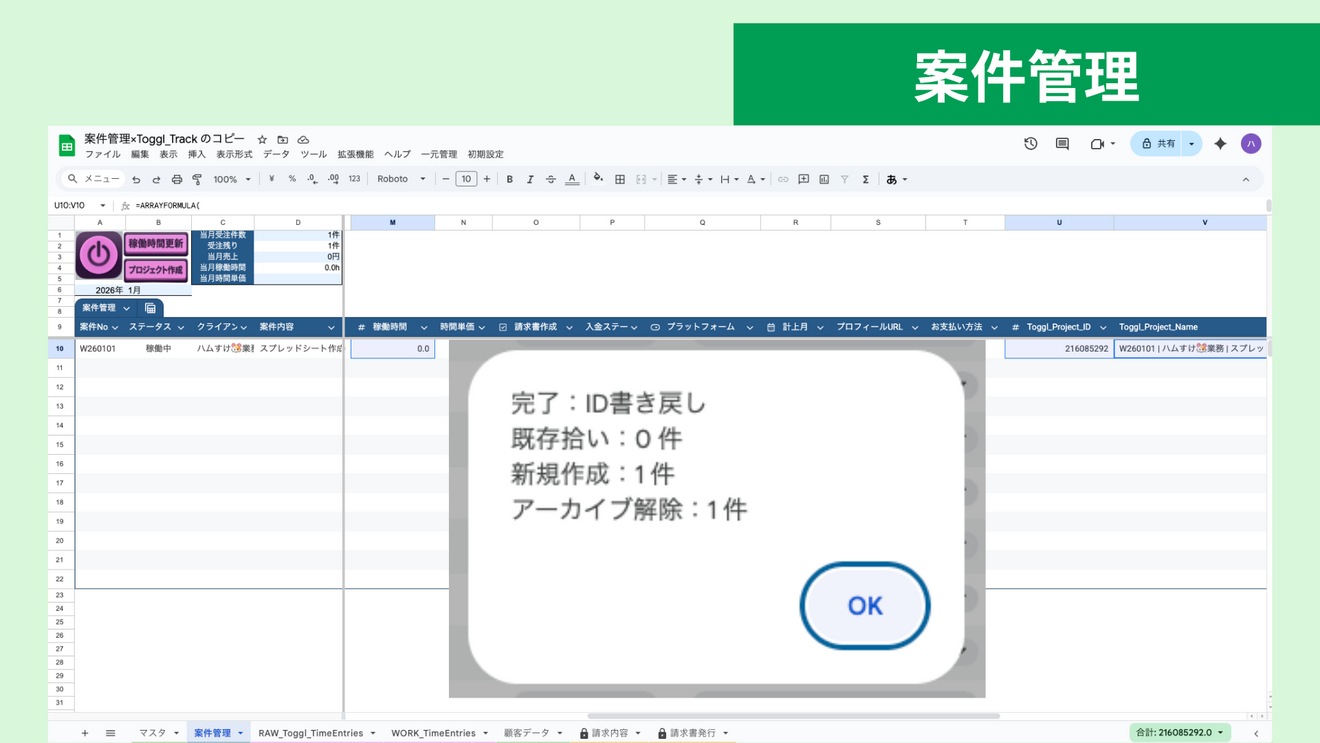Toggle strikethrough formatting
This screenshot has width=1320, height=743.
pos(551,180)
